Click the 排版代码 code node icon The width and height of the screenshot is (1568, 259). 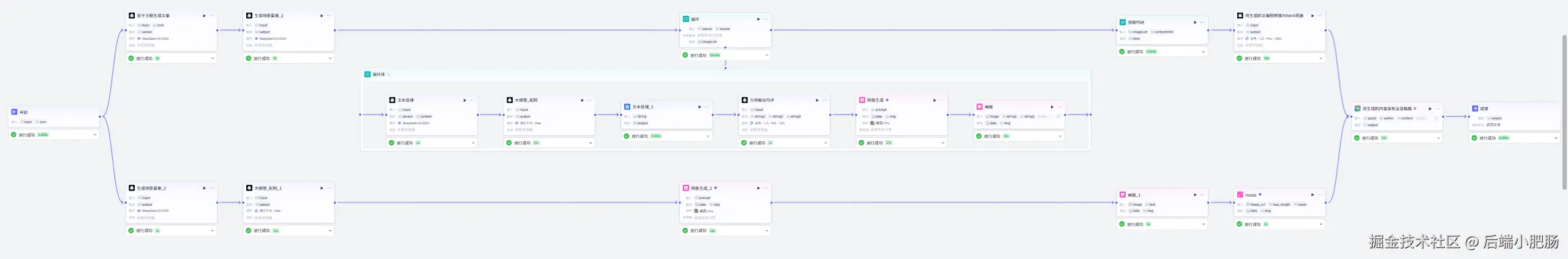tap(1123, 23)
